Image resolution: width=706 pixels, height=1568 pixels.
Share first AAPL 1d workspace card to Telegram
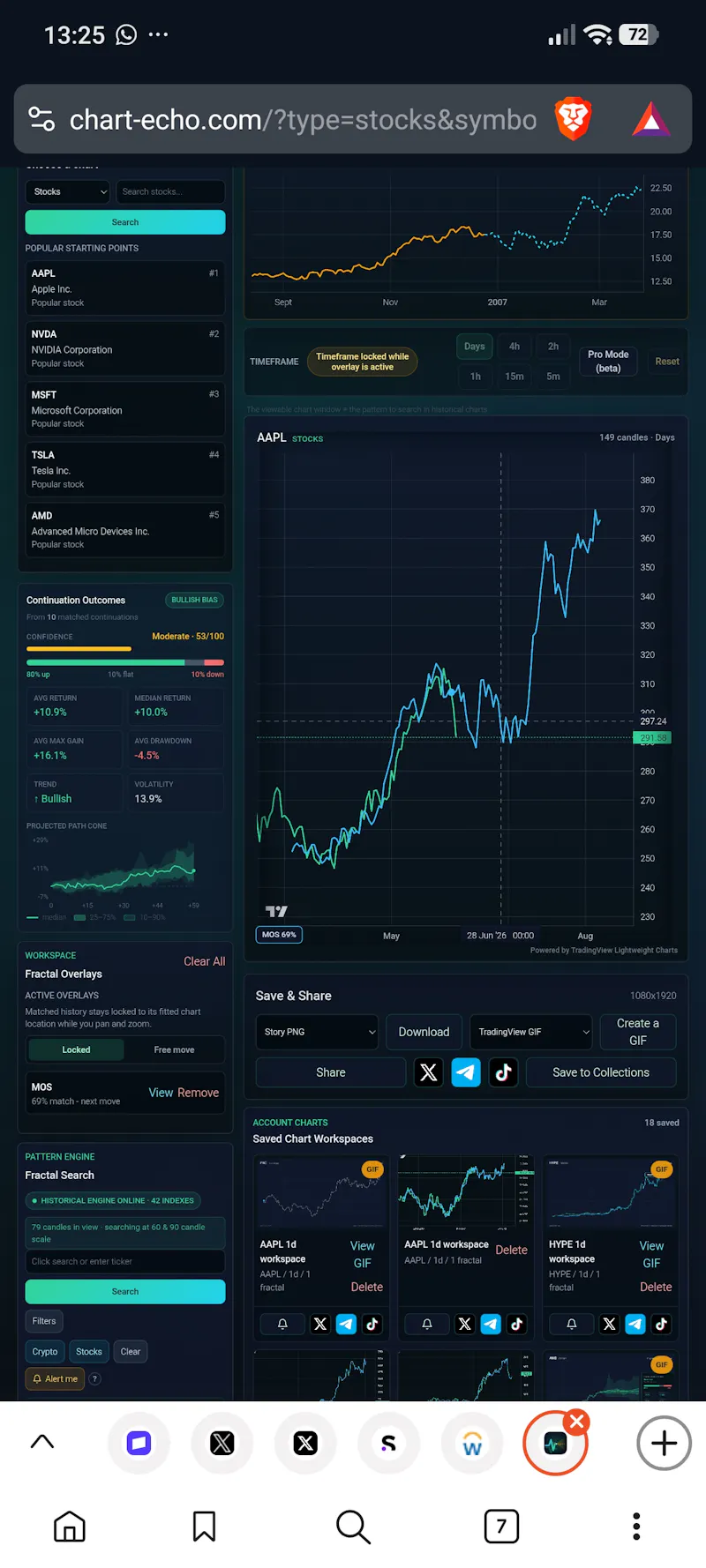click(x=346, y=1324)
